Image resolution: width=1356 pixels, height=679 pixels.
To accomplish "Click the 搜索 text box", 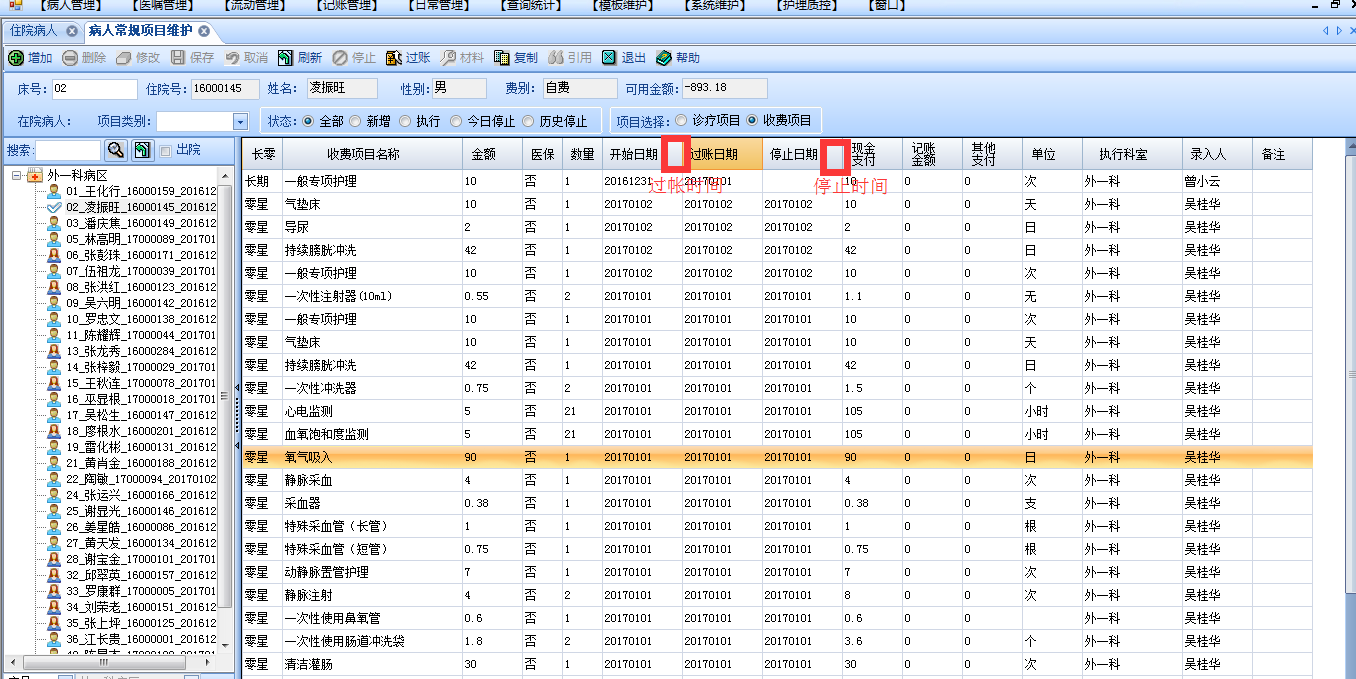I will click(68, 150).
